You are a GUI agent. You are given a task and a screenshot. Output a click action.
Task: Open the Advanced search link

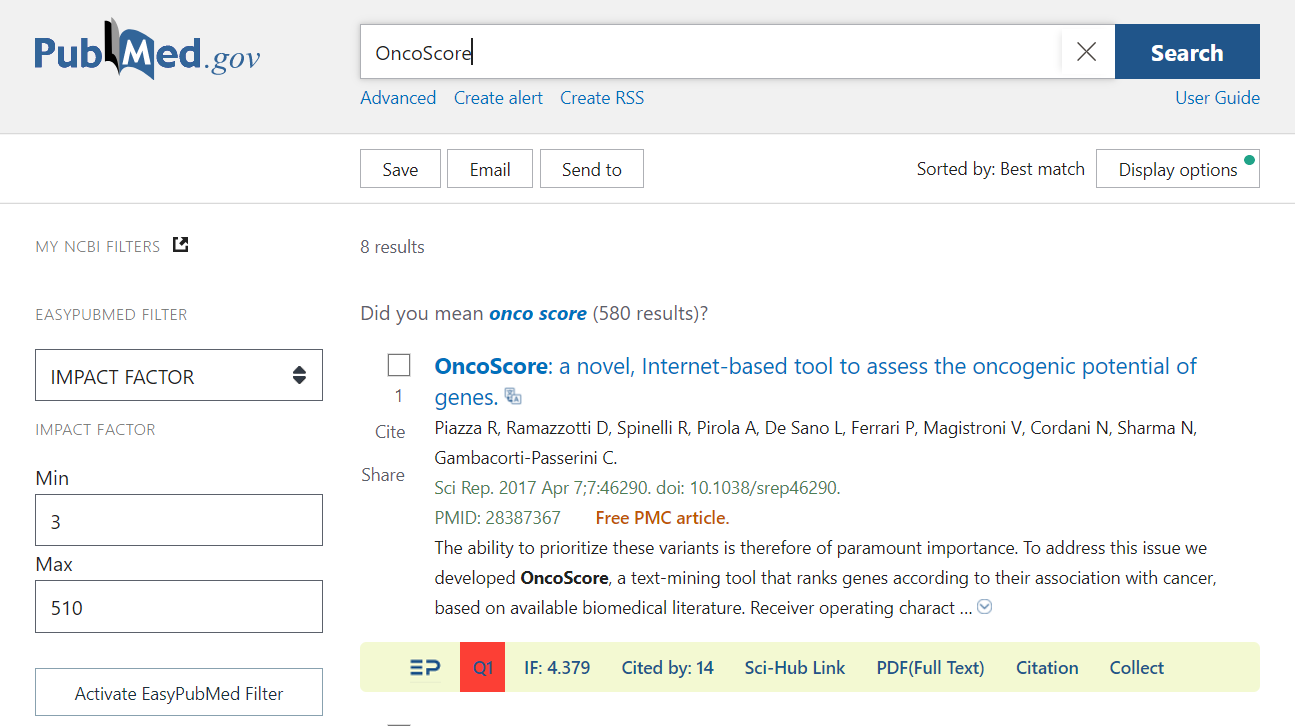(x=398, y=98)
